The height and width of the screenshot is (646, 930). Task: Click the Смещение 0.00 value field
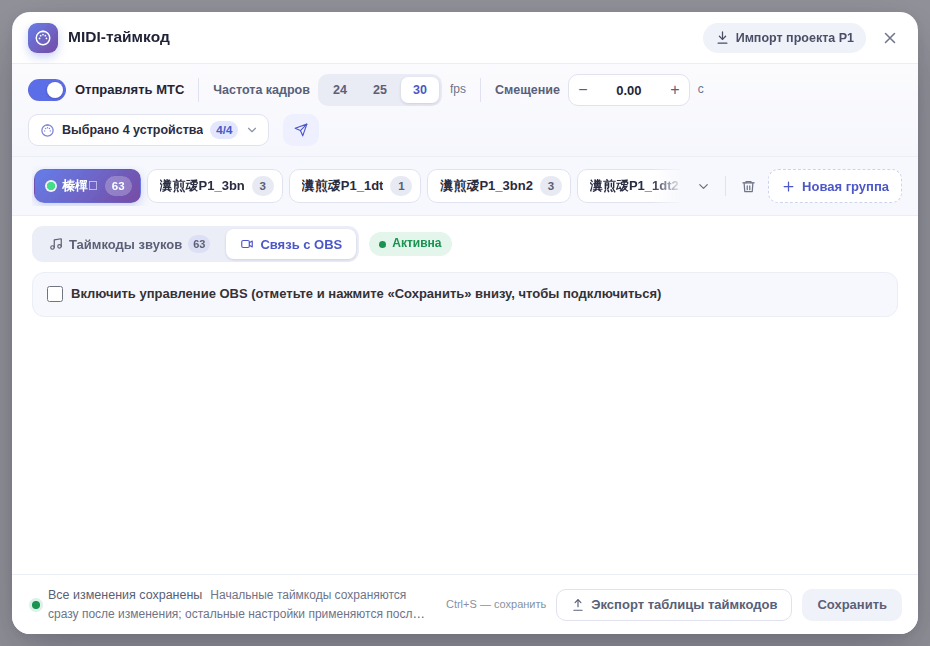tap(629, 90)
